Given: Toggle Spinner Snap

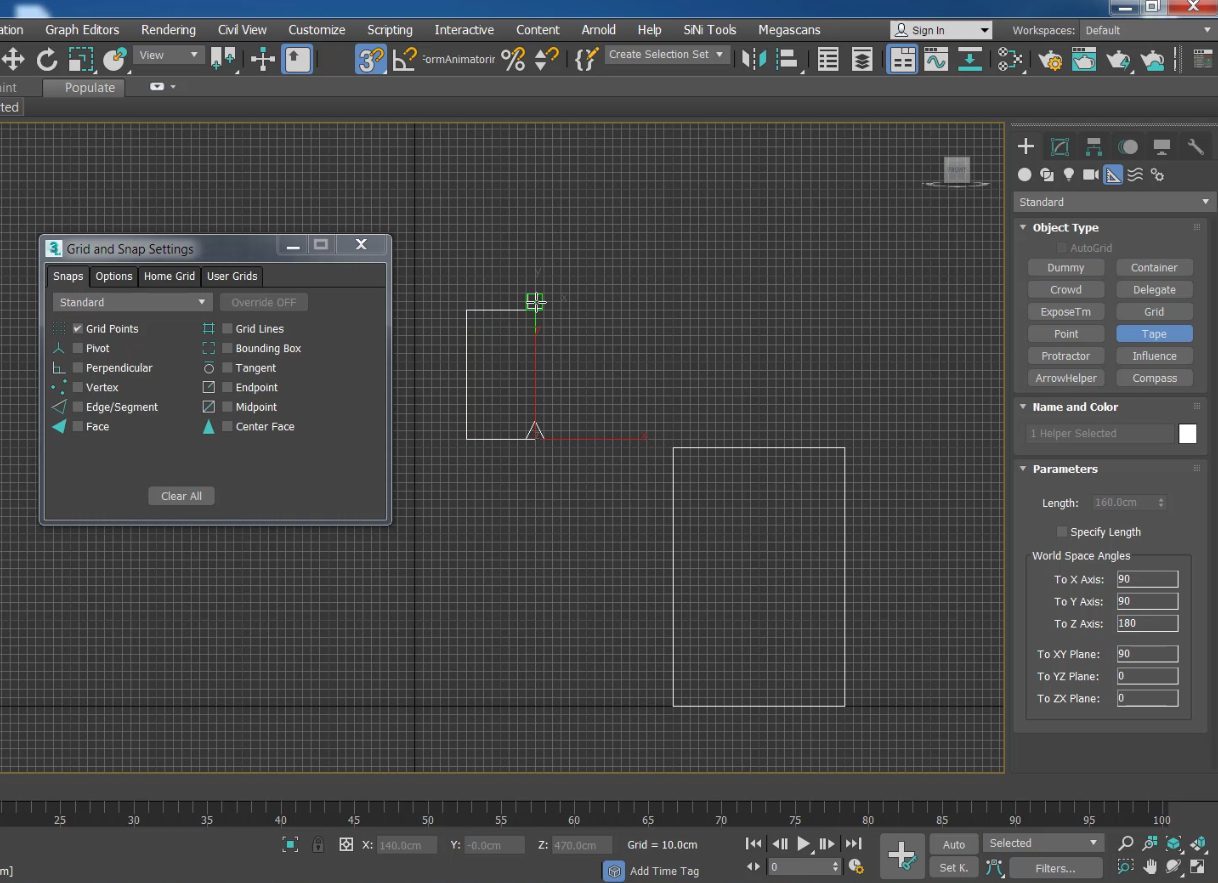Looking at the screenshot, I should [x=546, y=60].
